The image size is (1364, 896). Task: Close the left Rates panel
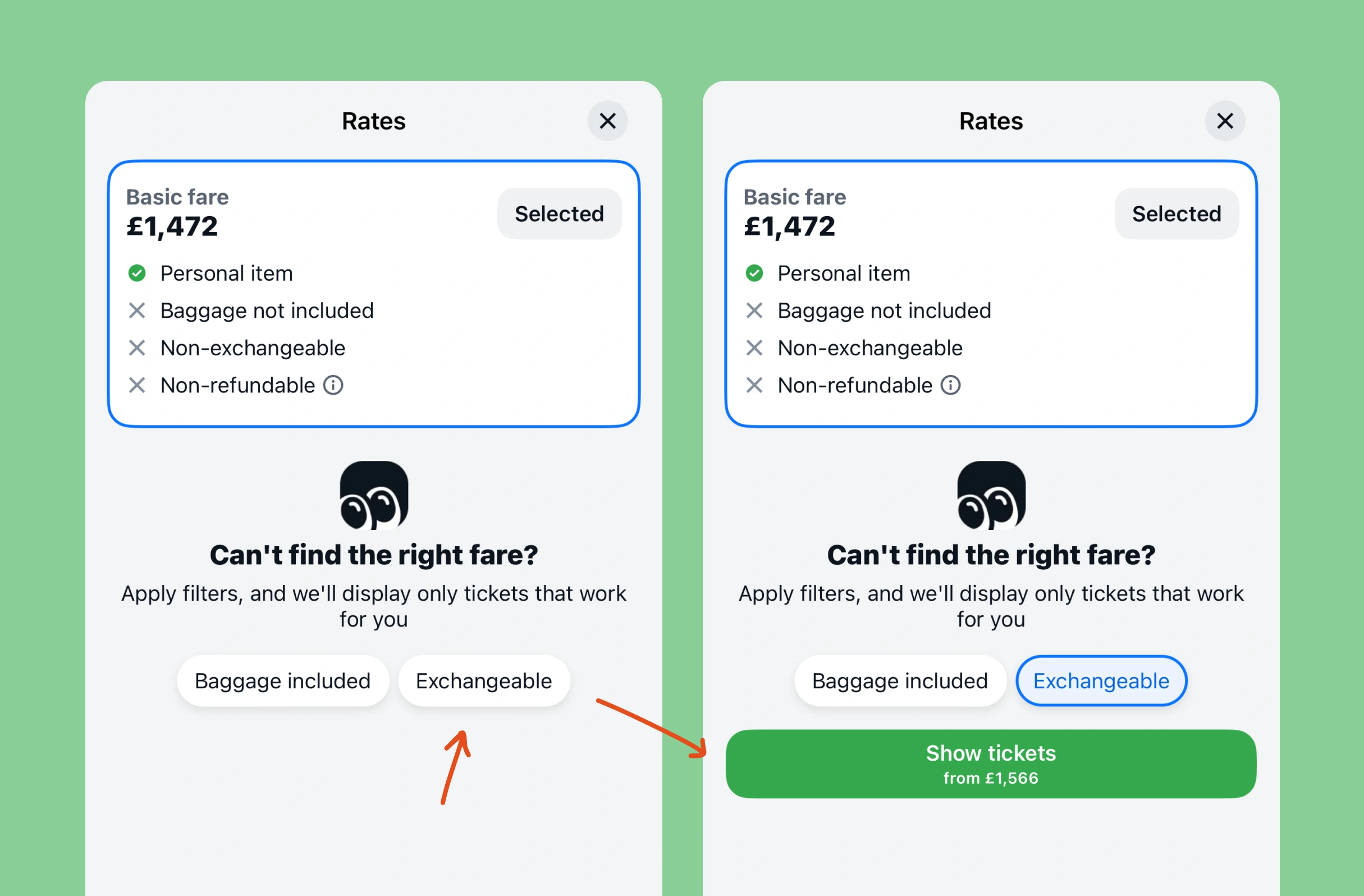coord(607,121)
